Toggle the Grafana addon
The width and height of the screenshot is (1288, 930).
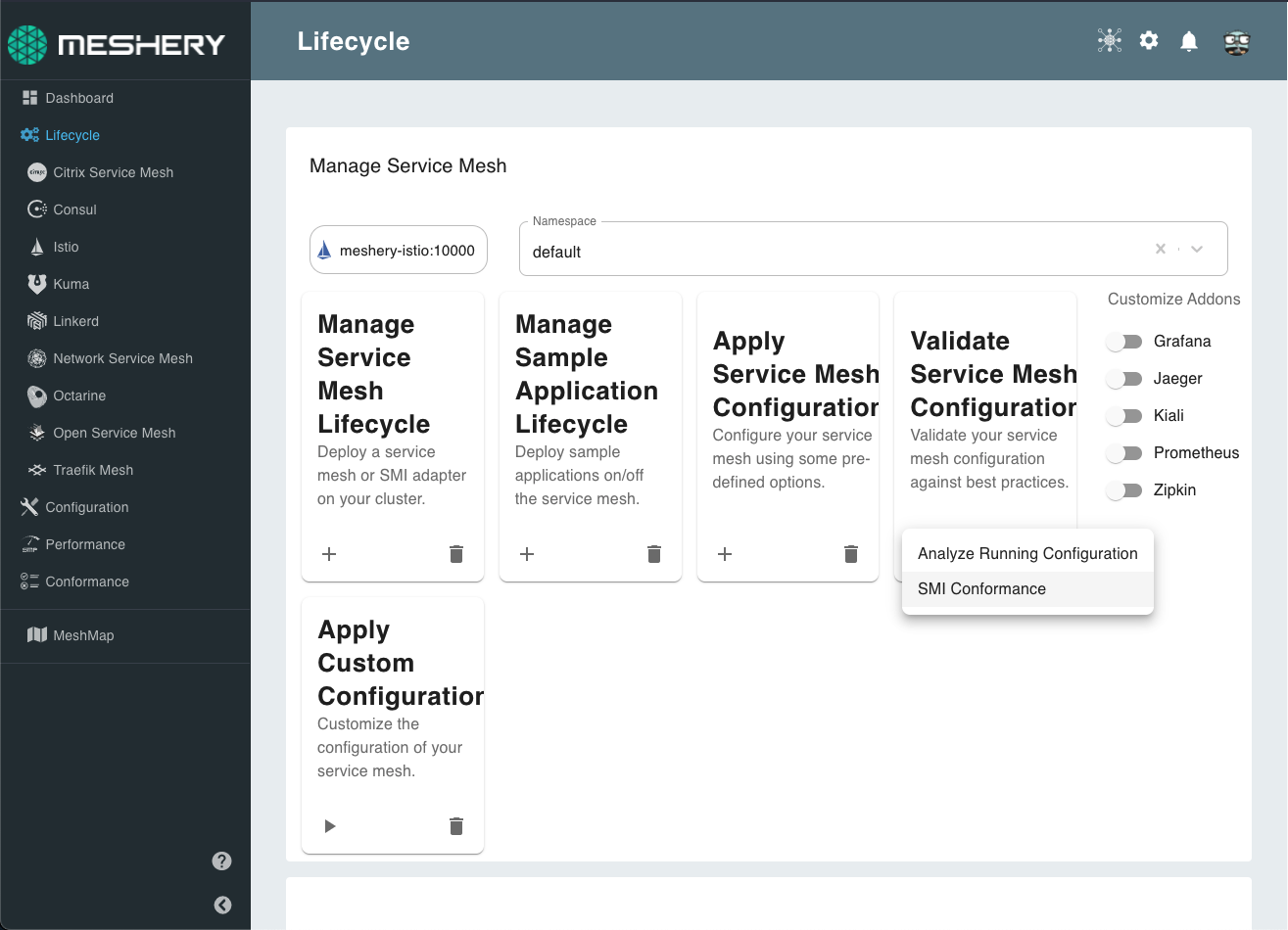point(1124,342)
